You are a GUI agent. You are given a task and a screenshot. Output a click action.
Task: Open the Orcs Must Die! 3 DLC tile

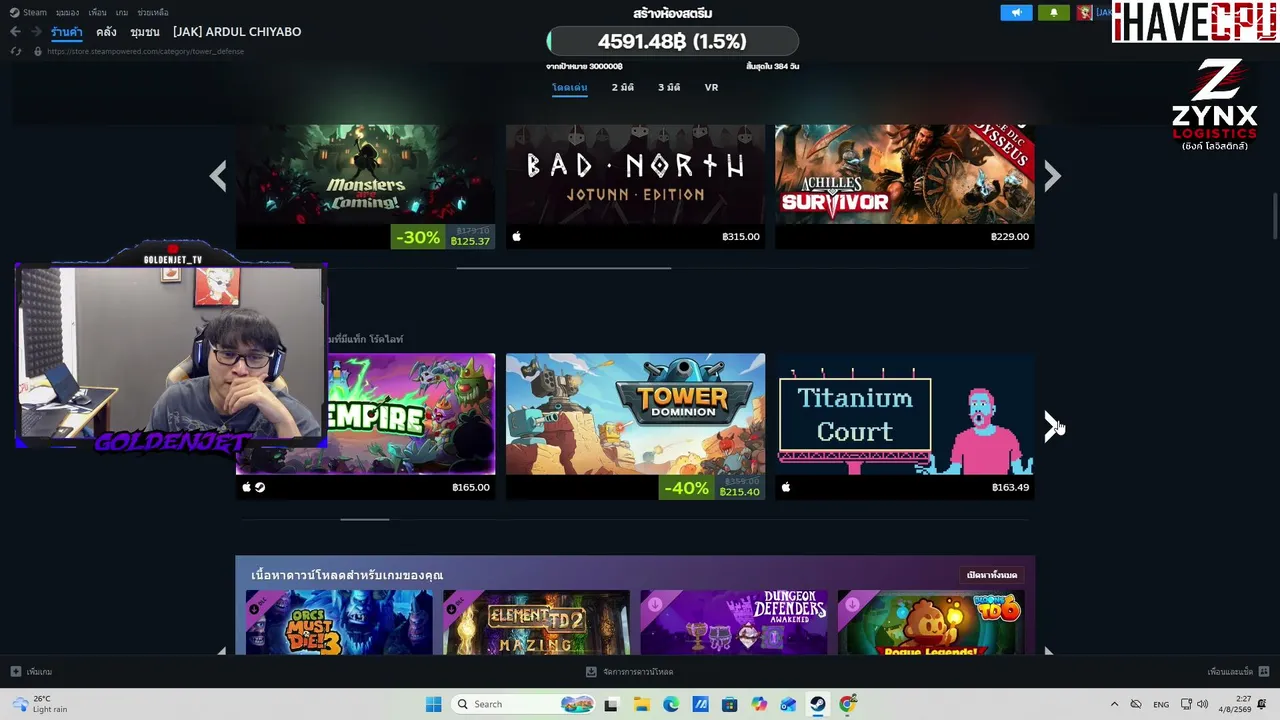(x=339, y=622)
